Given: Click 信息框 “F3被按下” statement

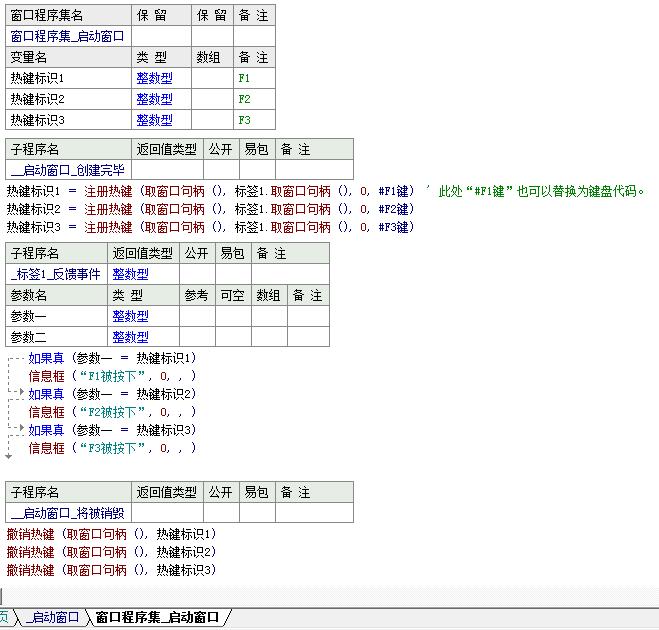Looking at the screenshot, I should (112, 448).
